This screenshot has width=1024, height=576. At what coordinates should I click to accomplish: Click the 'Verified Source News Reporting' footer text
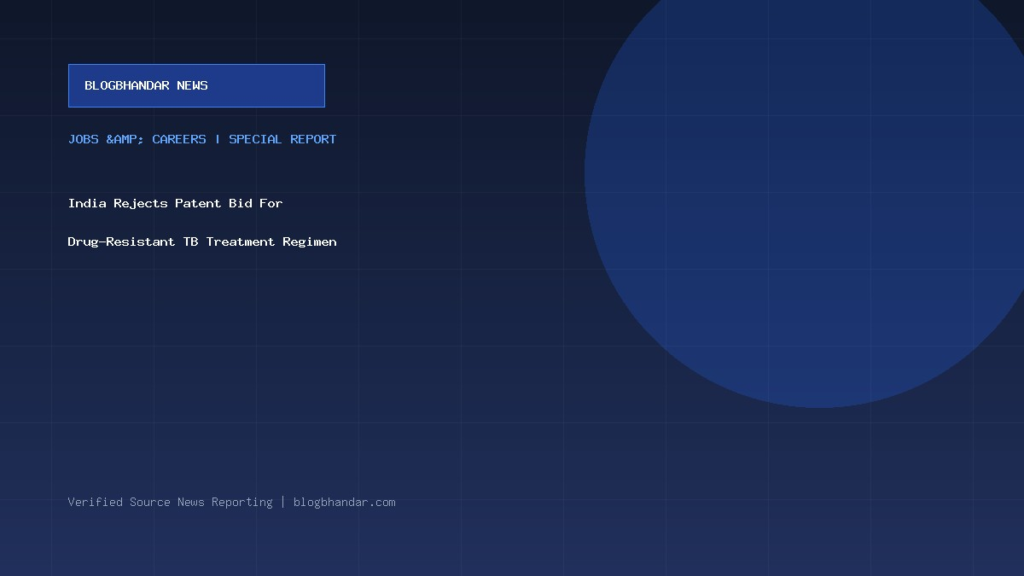pos(170,502)
